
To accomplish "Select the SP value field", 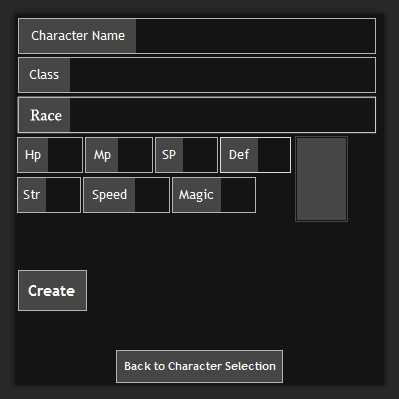I will 200,155.
